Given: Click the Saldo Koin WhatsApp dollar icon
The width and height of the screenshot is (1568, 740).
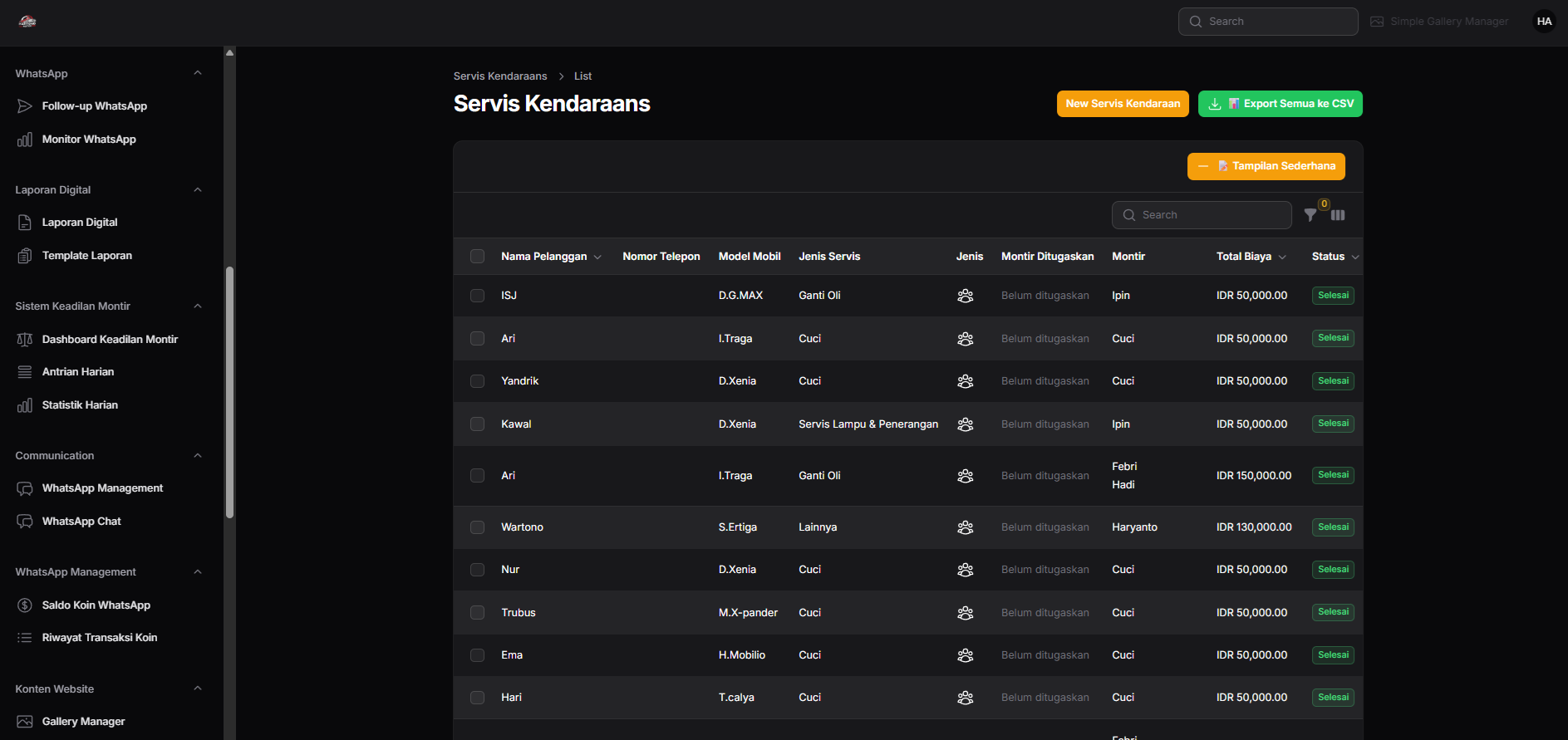Looking at the screenshot, I should coord(25,605).
